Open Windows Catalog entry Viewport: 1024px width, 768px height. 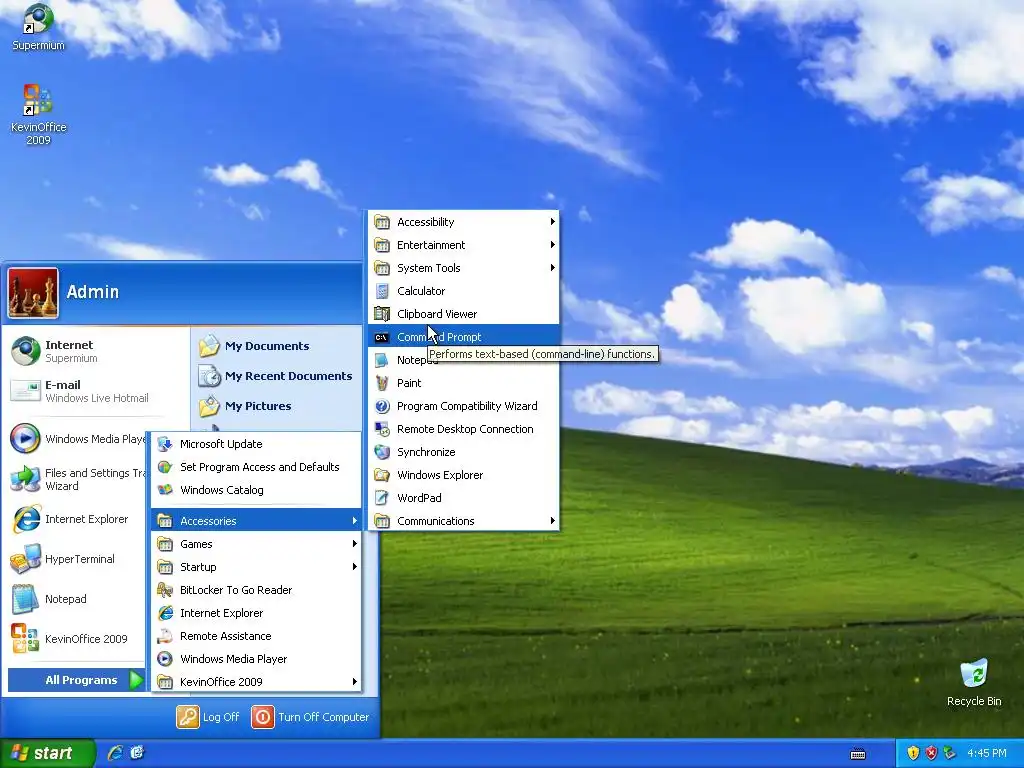click(x=256, y=490)
